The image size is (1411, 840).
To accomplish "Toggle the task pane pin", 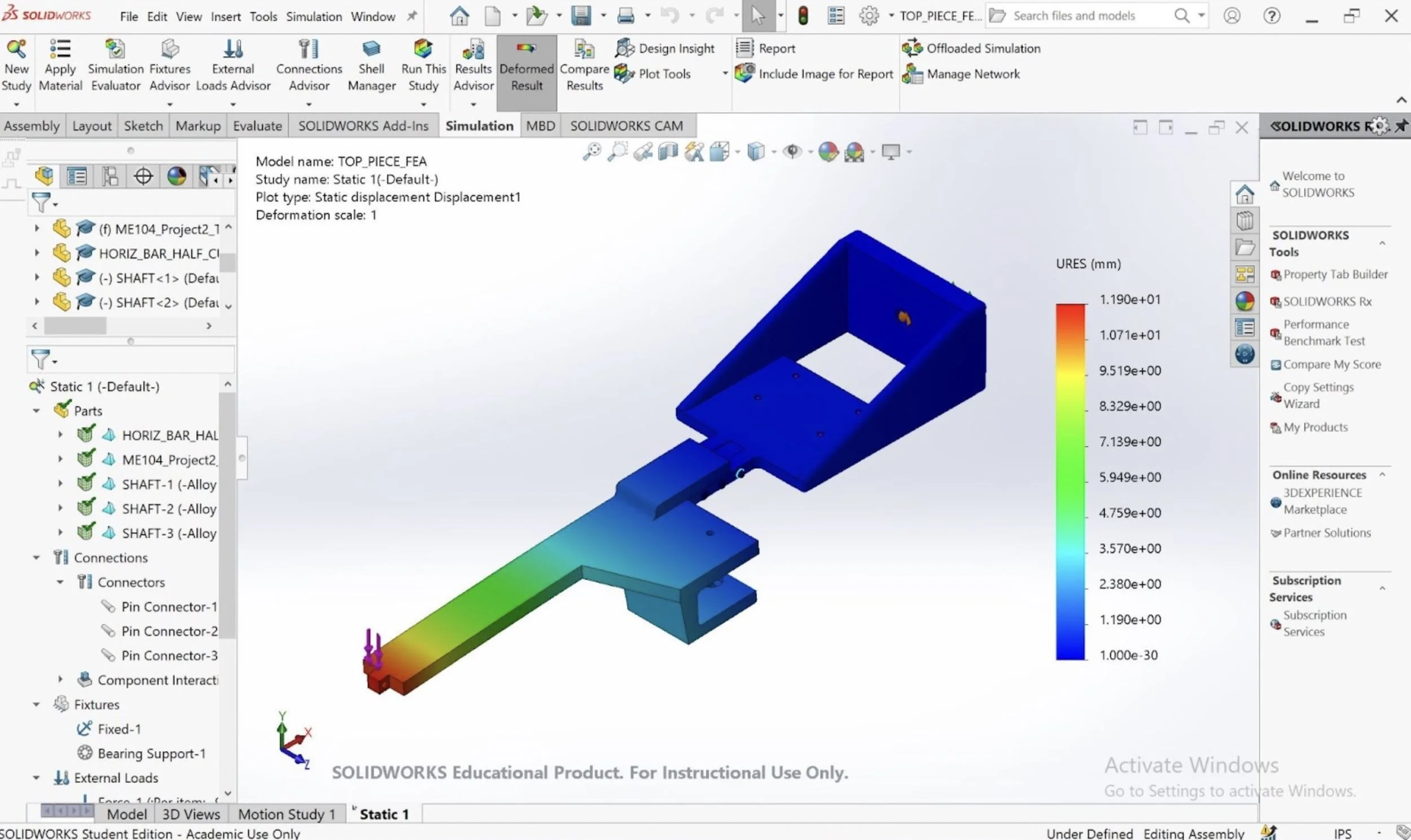I will click(1400, 126).
